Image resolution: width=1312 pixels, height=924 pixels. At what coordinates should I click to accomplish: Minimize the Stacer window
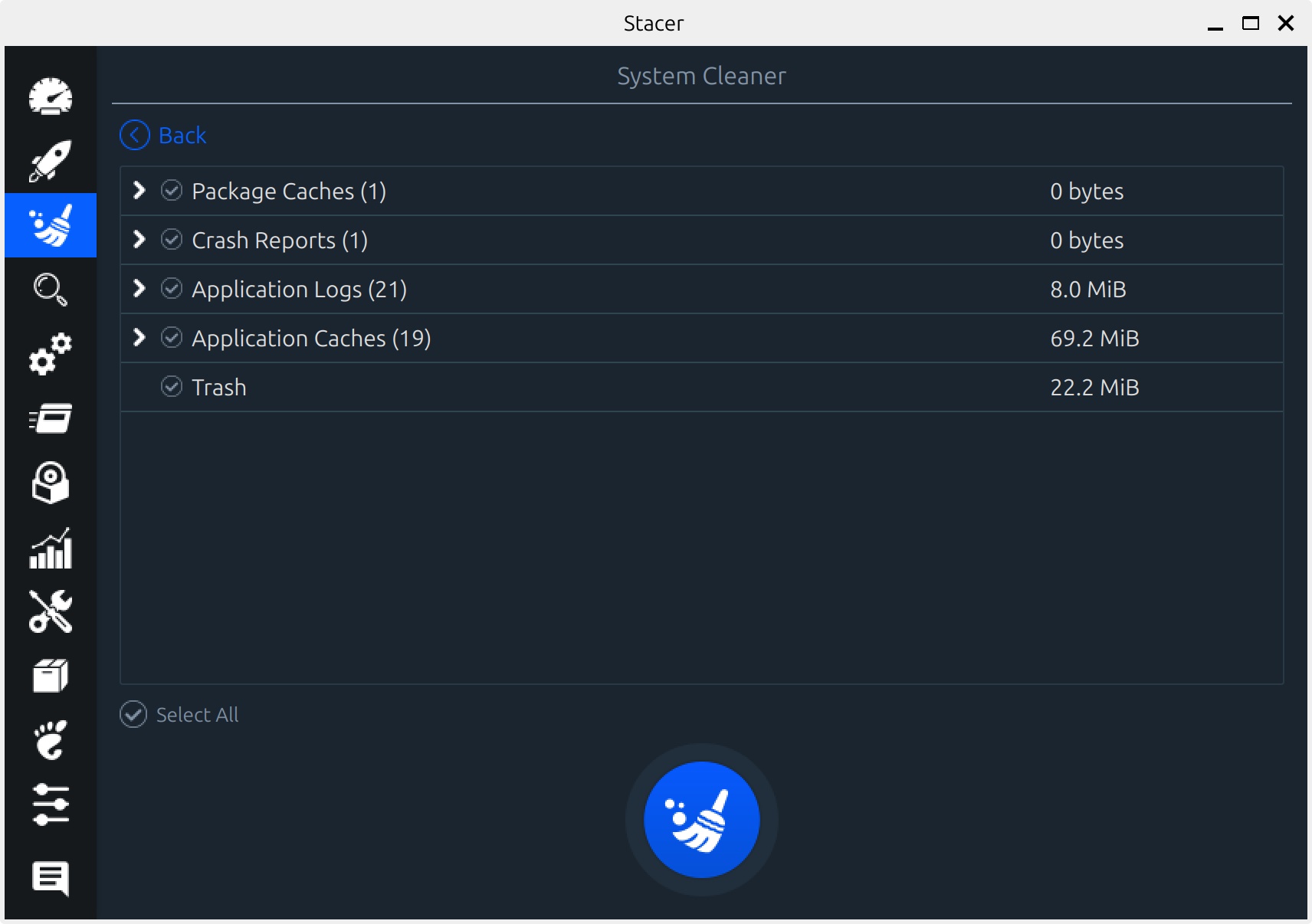[x=1215, y=28]
